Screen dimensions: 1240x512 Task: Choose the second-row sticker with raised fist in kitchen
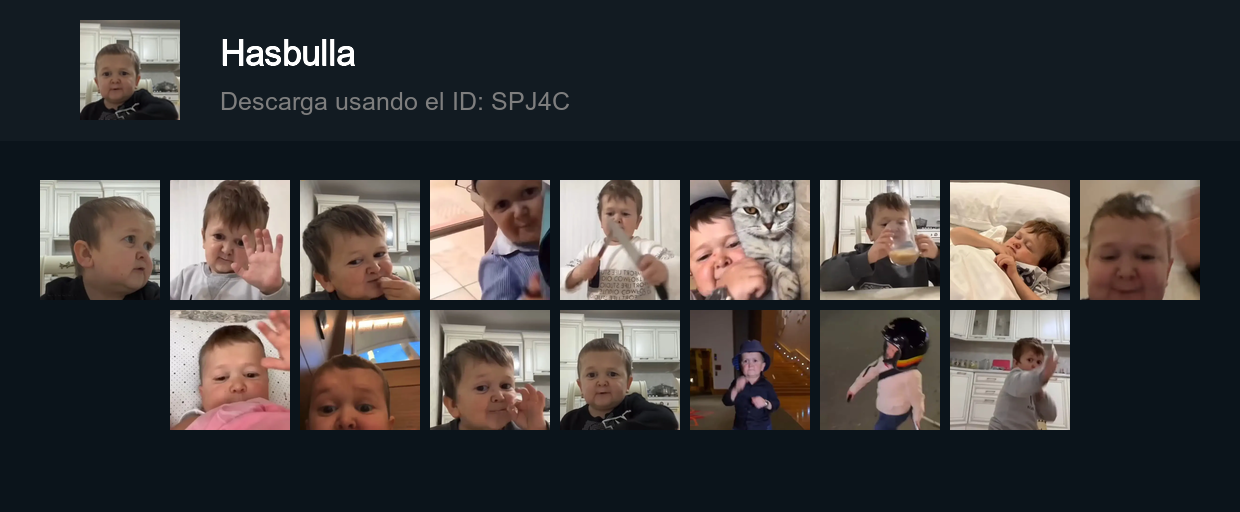click(x=490, y=370)
